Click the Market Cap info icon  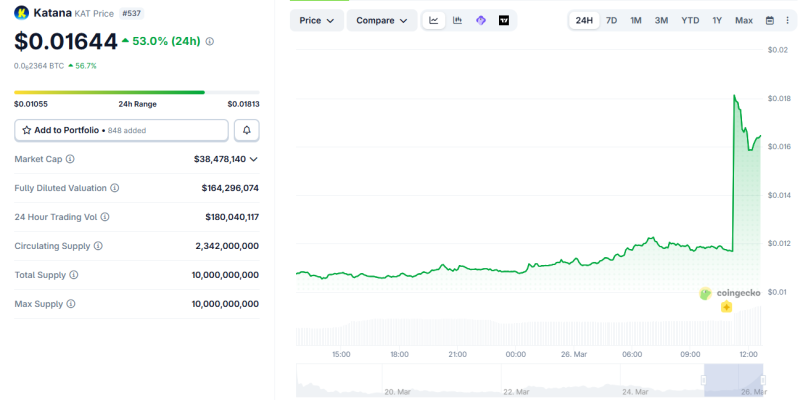click(x=70, y=159)
